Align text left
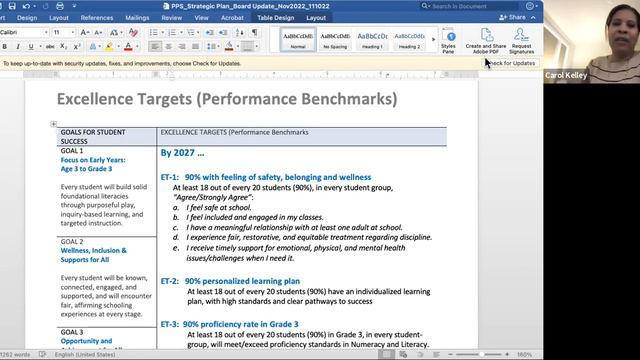Viewport: 640px width, 360px height. [155, 47]
